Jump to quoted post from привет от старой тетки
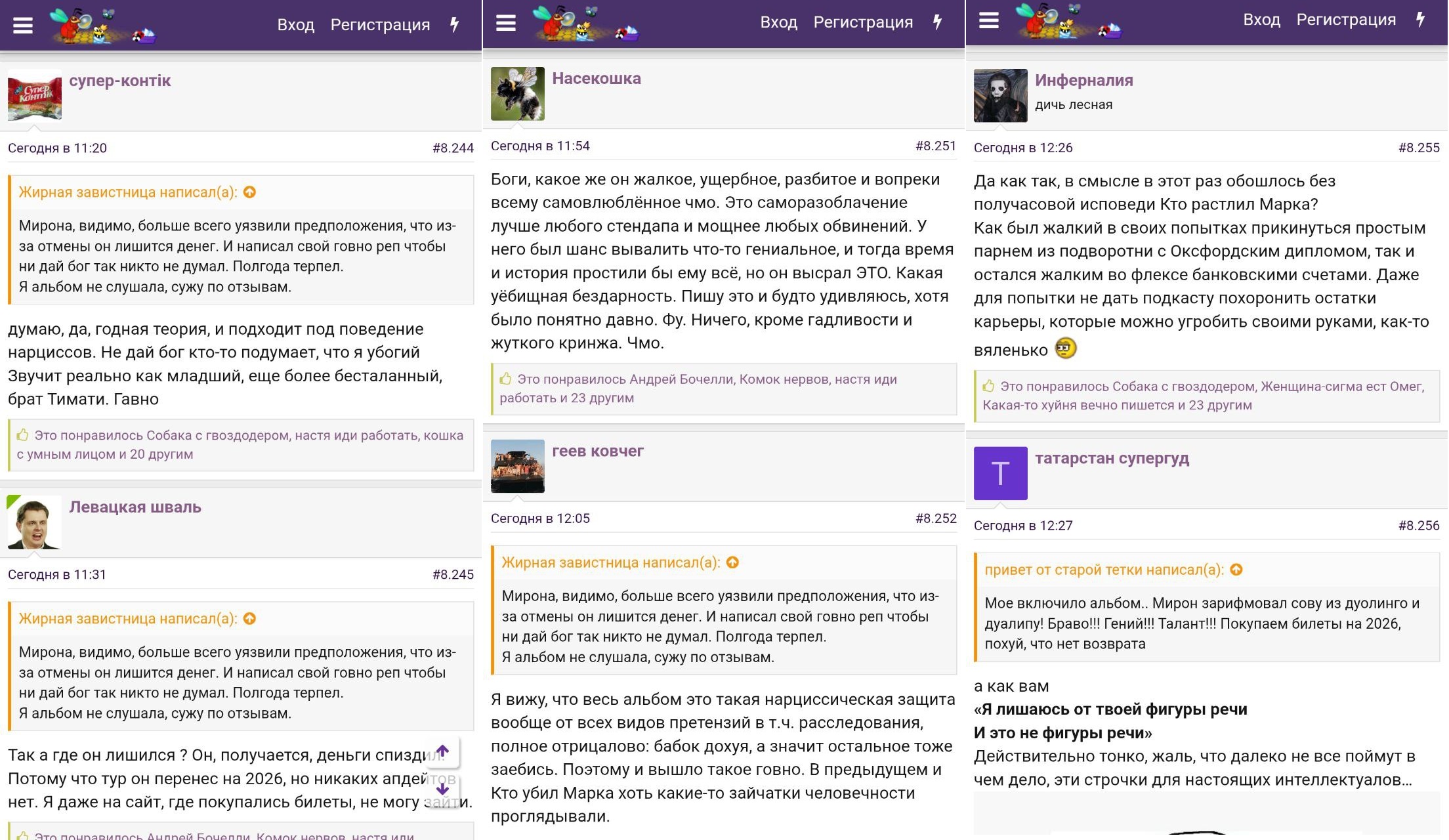 (x=1236, y=570)
